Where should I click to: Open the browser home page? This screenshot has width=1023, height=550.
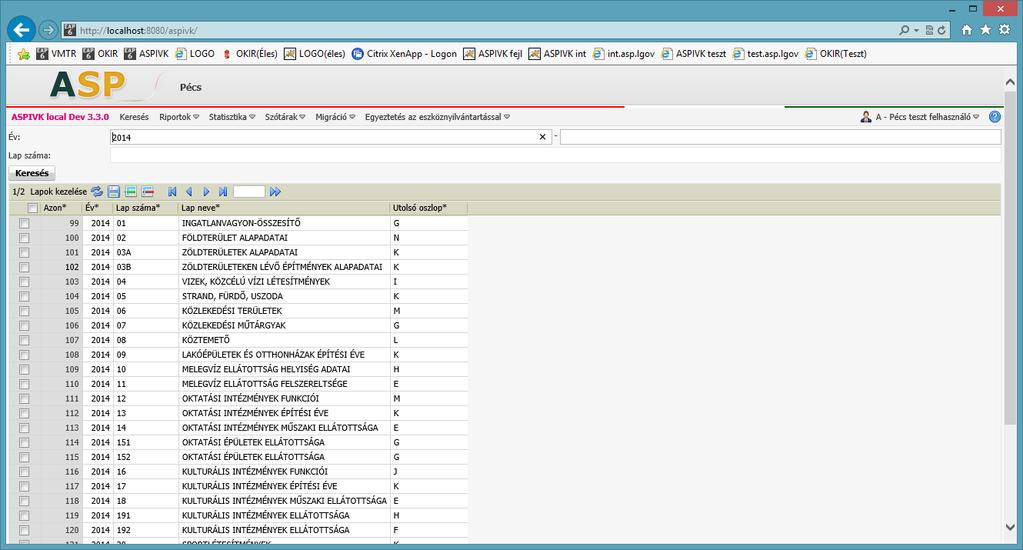(967, 30)
